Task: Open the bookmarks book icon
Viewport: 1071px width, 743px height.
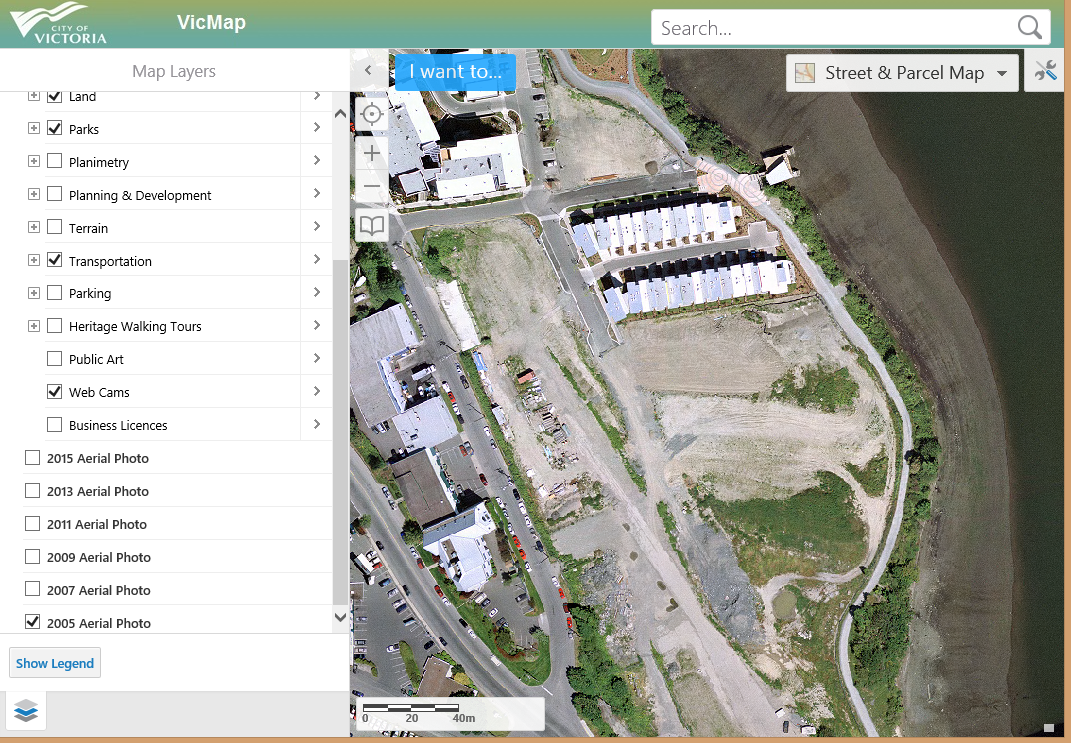Action: tap(372, 225)
